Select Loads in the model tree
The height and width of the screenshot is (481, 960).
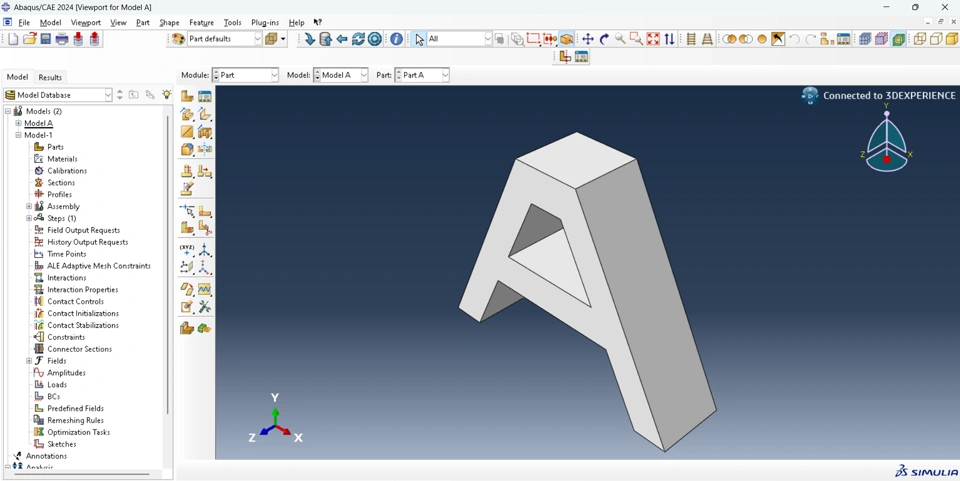tap(57, 384)
